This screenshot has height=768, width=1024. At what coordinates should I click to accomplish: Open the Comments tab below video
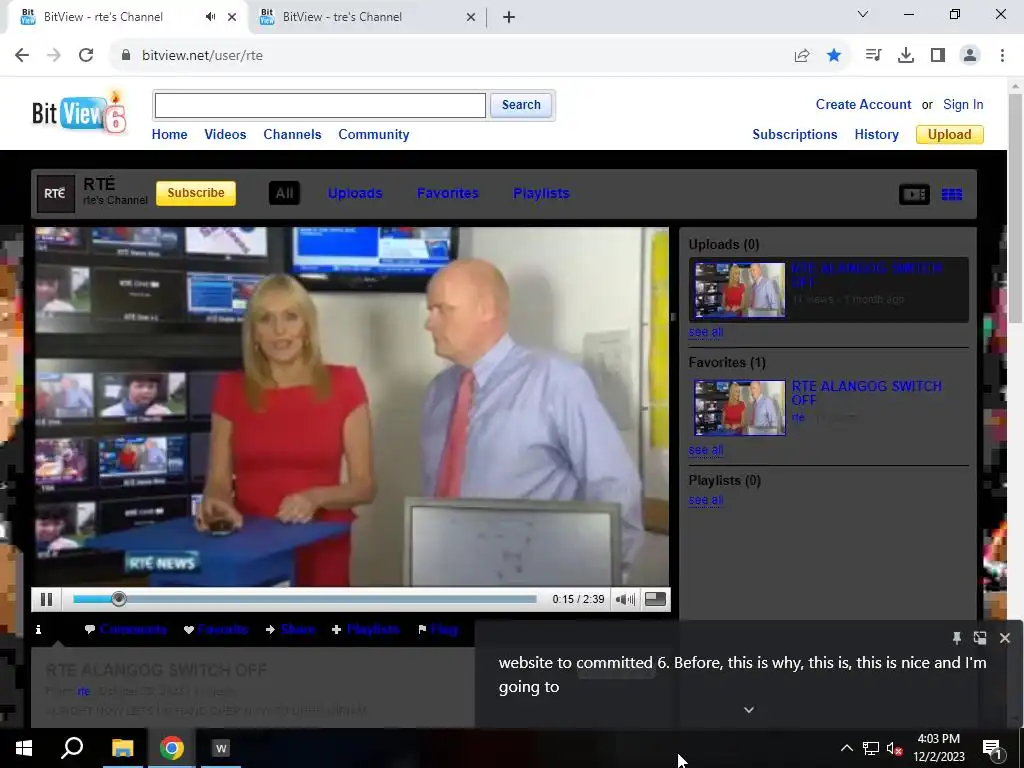tap(125, 630)
